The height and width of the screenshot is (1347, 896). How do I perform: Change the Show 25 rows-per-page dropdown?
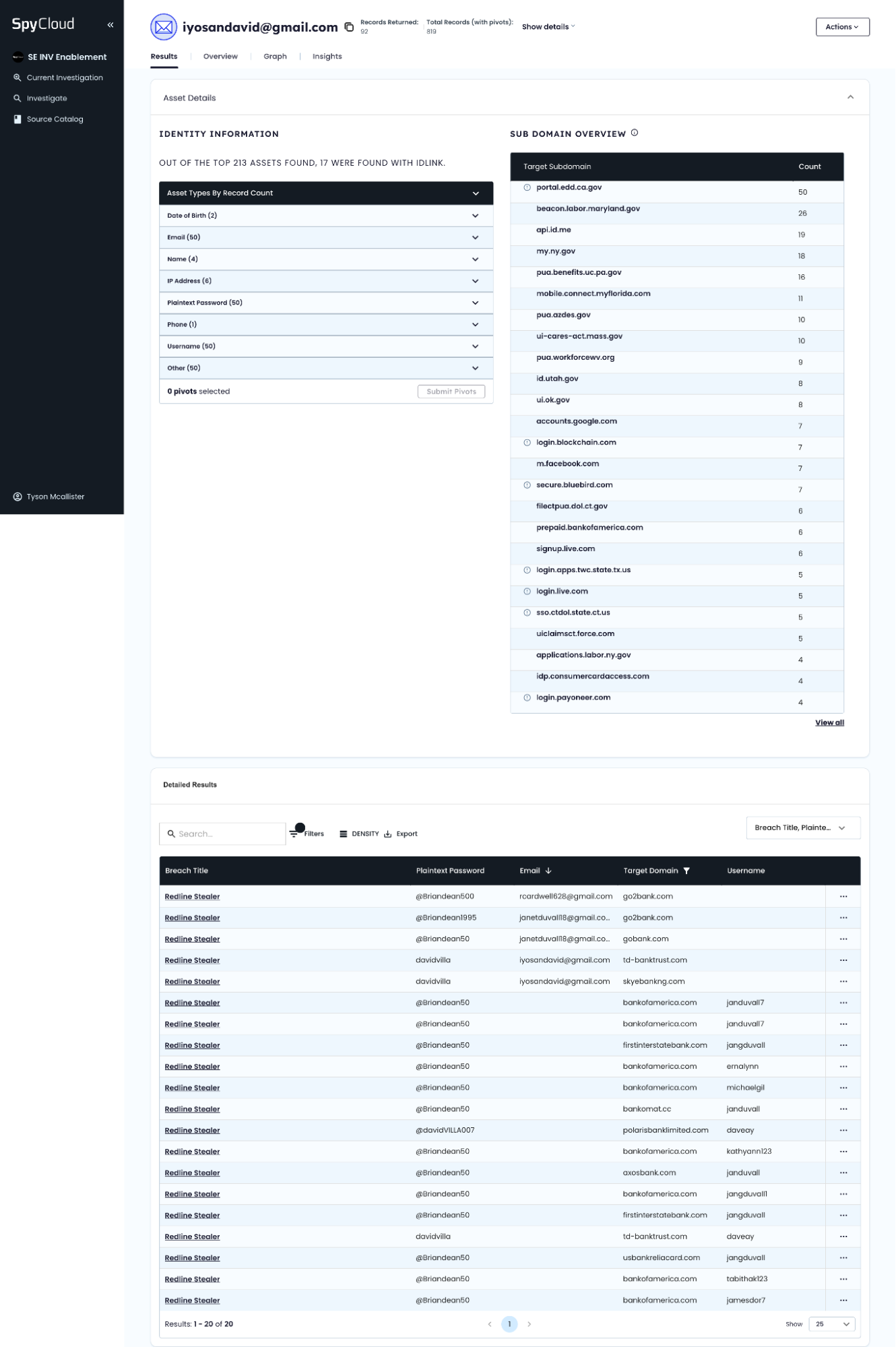pos(832,1324)
